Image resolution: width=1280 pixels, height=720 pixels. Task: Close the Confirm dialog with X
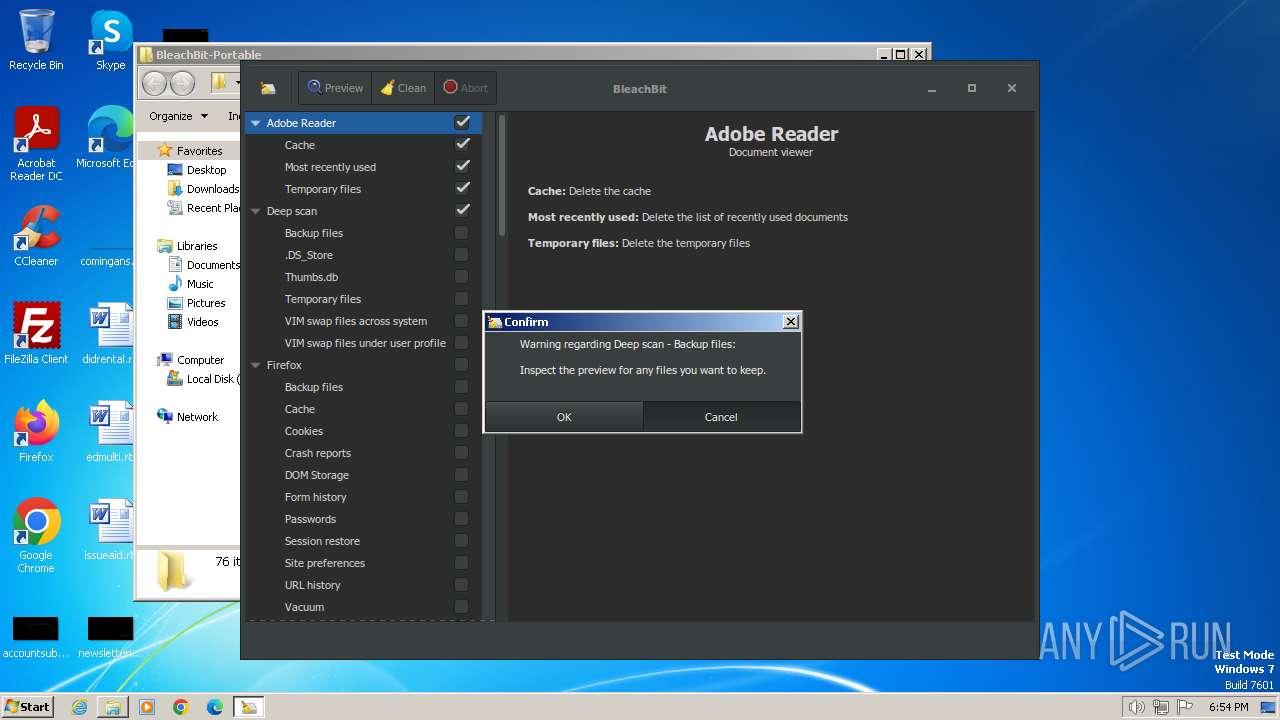pos(790,322)
